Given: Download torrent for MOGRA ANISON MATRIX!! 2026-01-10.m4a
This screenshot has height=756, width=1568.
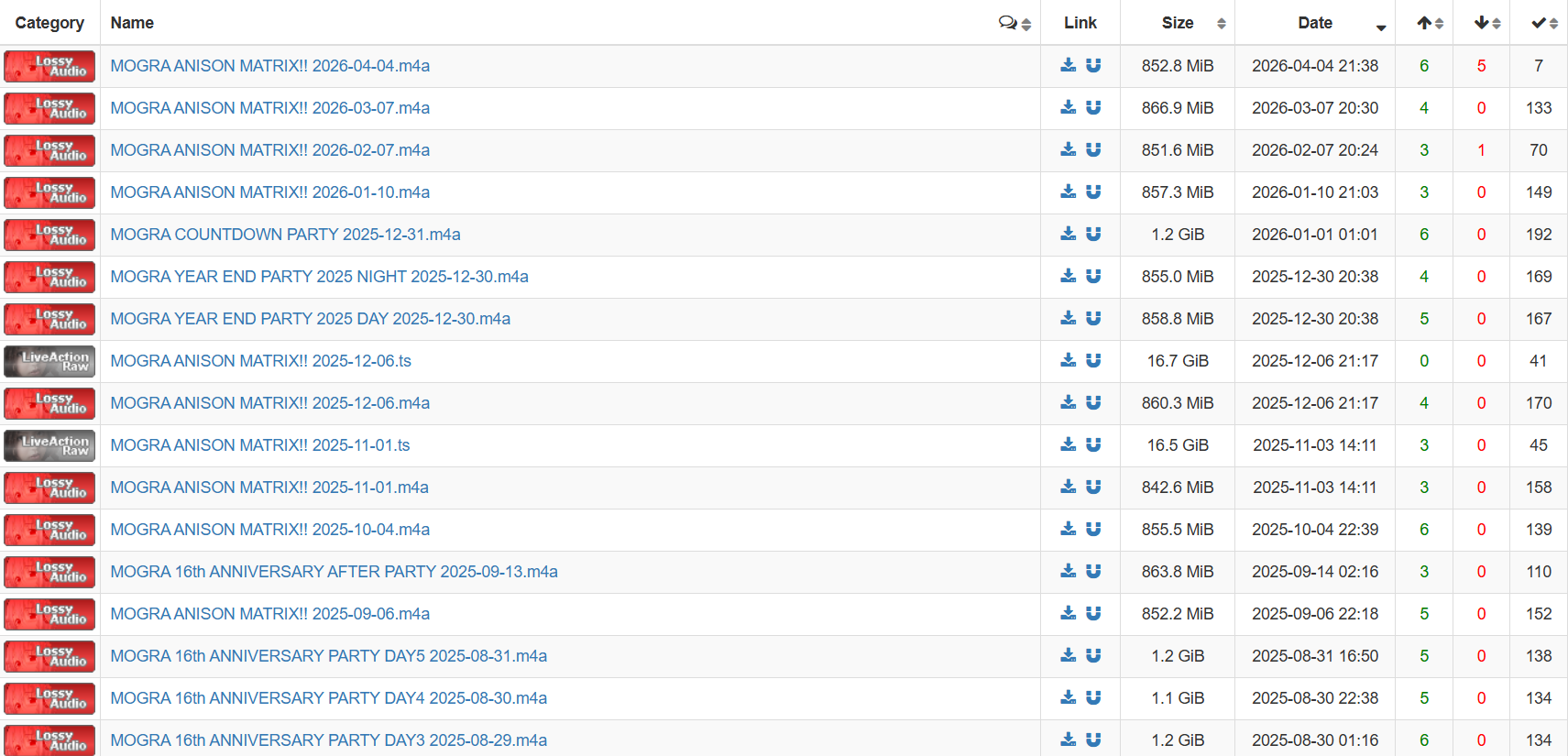Looking at the screenshot, I should pyautogui.click(x=1068, y=192).
